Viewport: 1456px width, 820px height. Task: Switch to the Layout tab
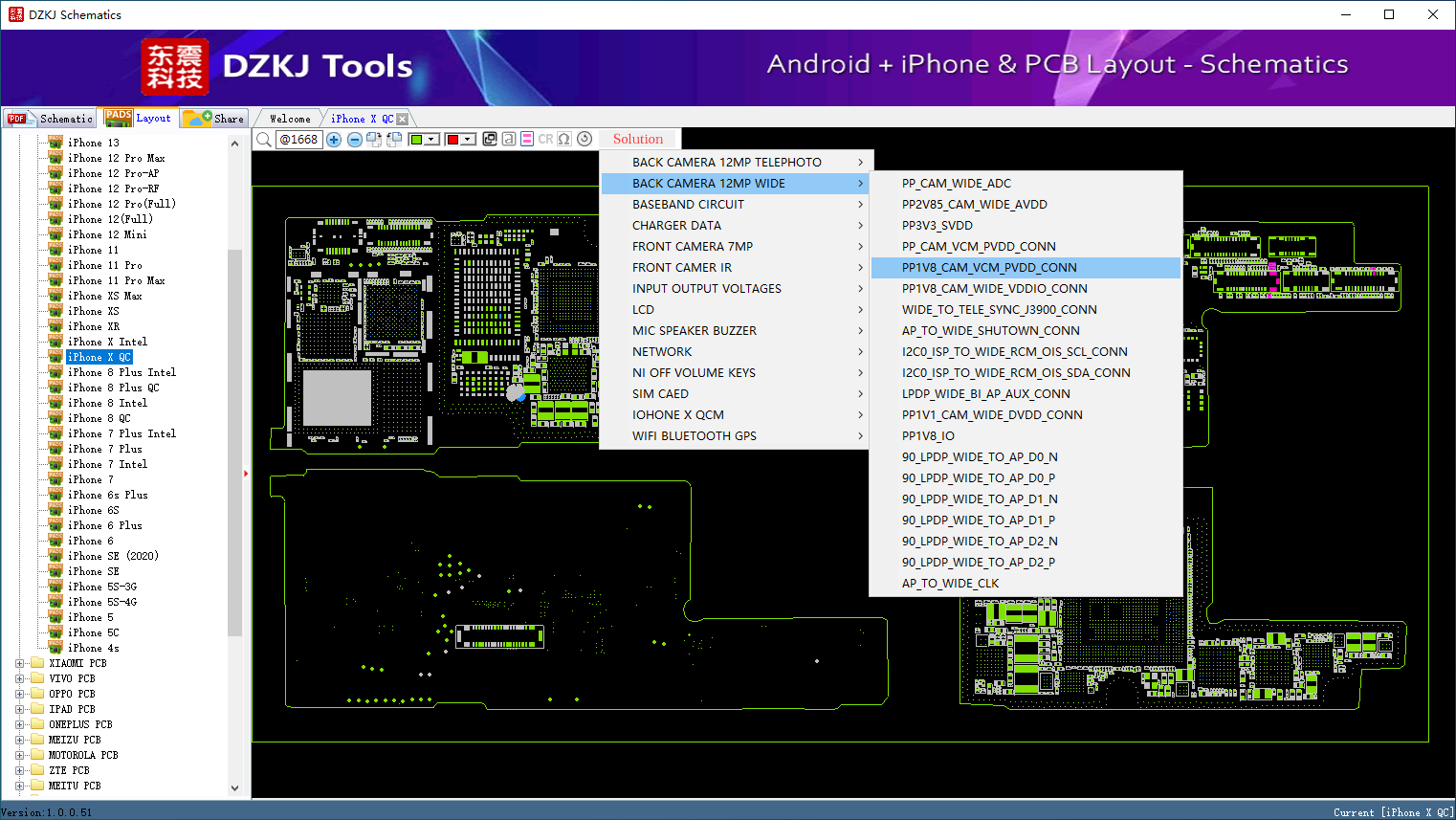[140, 118]
